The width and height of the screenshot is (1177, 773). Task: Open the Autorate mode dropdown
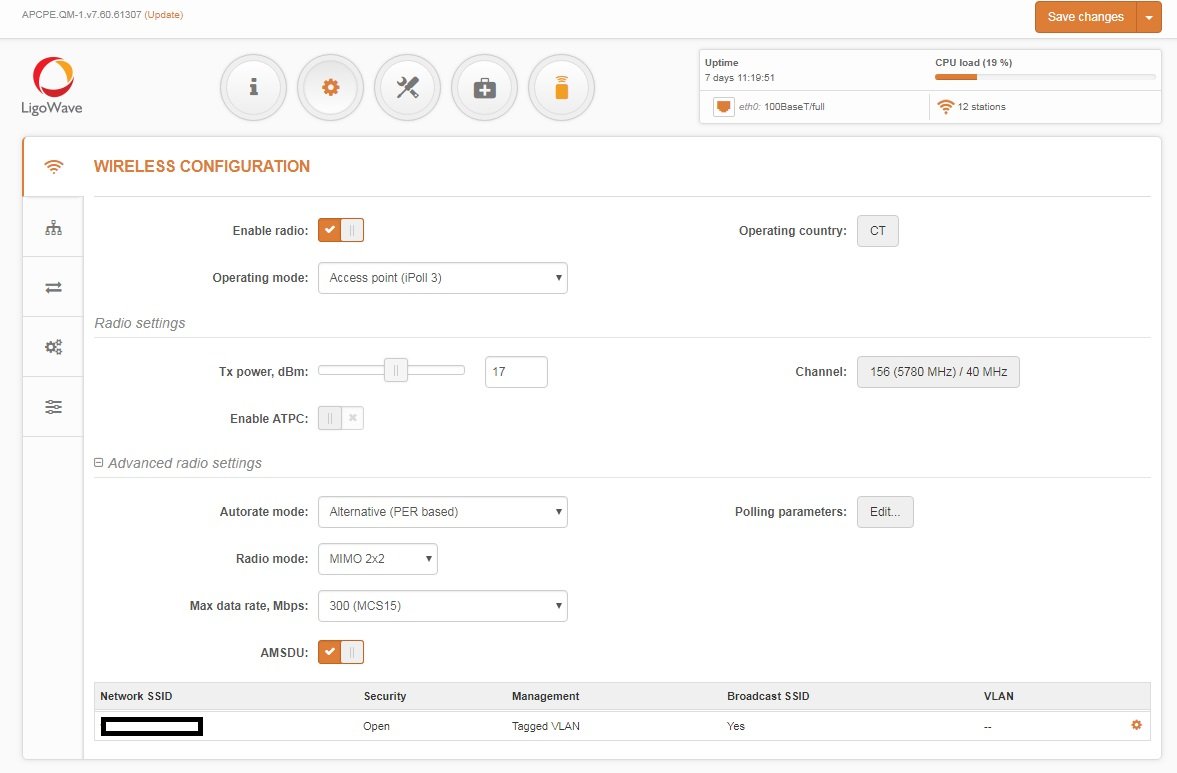442,512
